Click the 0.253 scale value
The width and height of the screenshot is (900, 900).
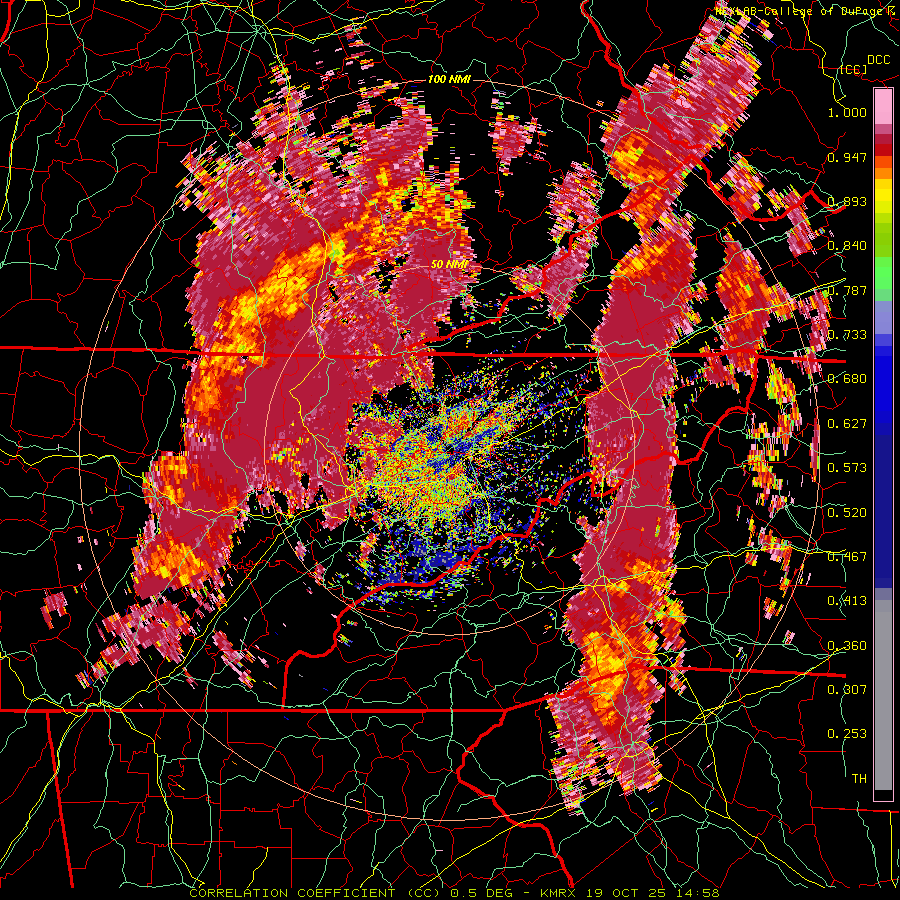point(847,734)
